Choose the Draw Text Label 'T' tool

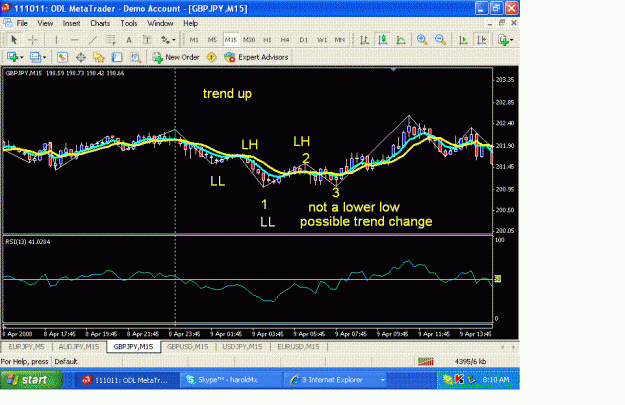pyautogui.click(x=147, y=40)
